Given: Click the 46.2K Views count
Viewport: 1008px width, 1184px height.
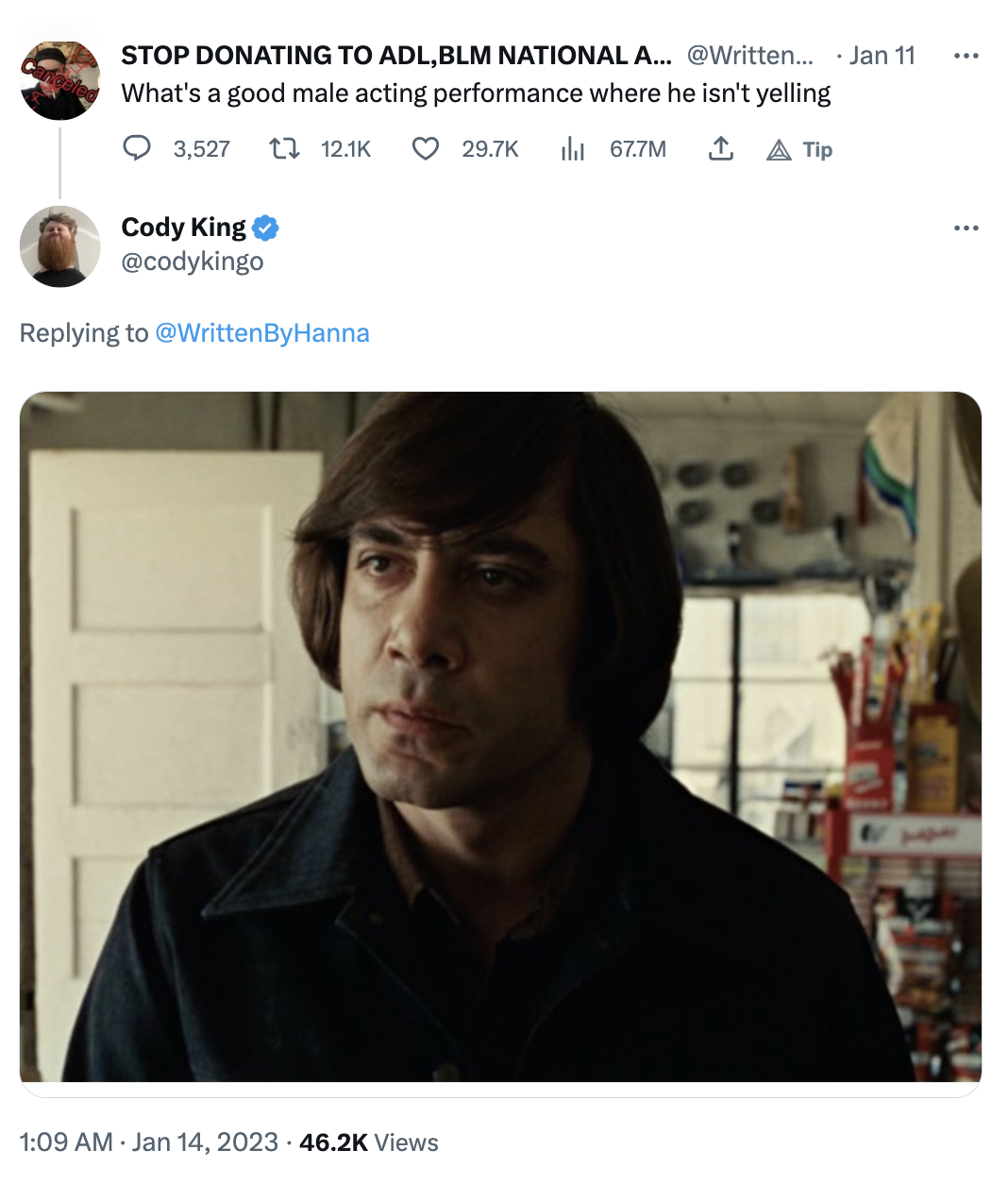Looking at the screenshot, I should (368, 1142).
